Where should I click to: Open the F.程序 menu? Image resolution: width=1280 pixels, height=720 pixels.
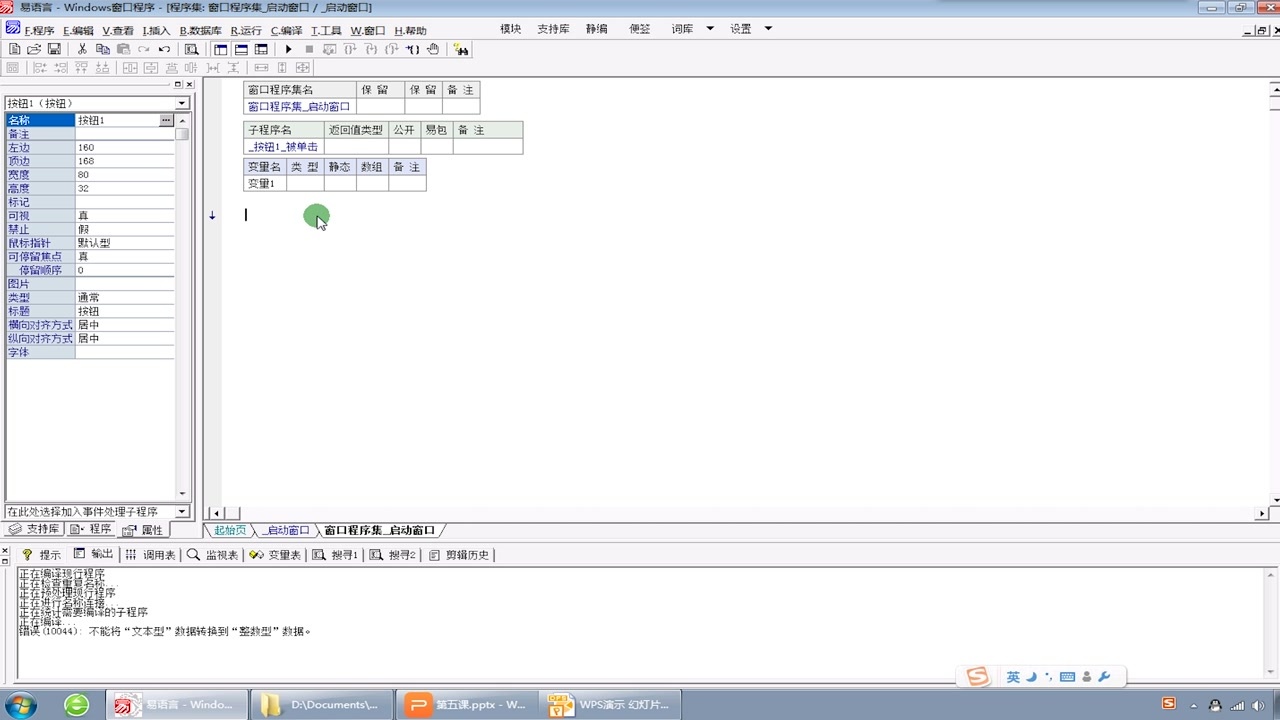tap(39, 31)
